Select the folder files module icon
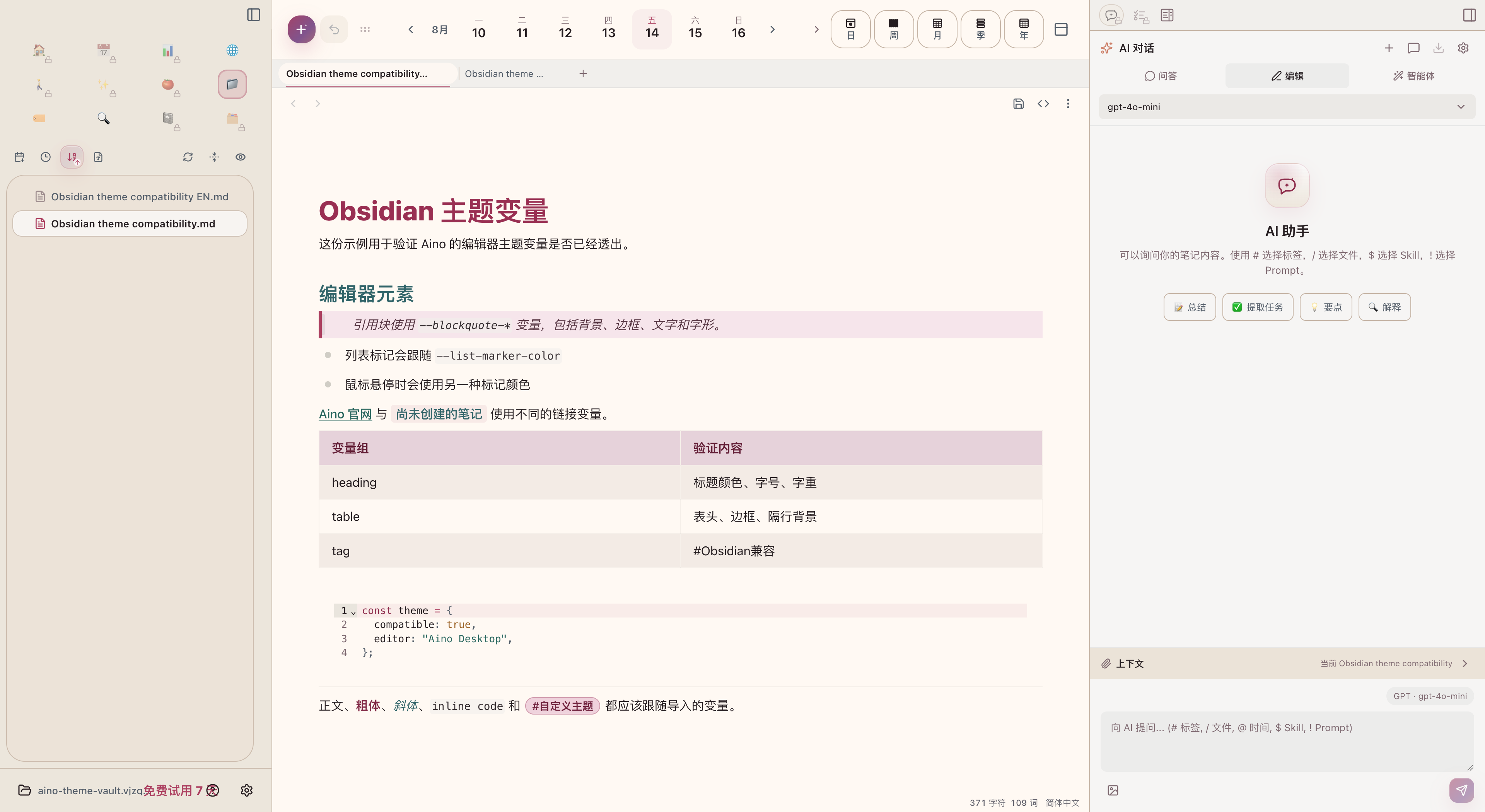 232,84
